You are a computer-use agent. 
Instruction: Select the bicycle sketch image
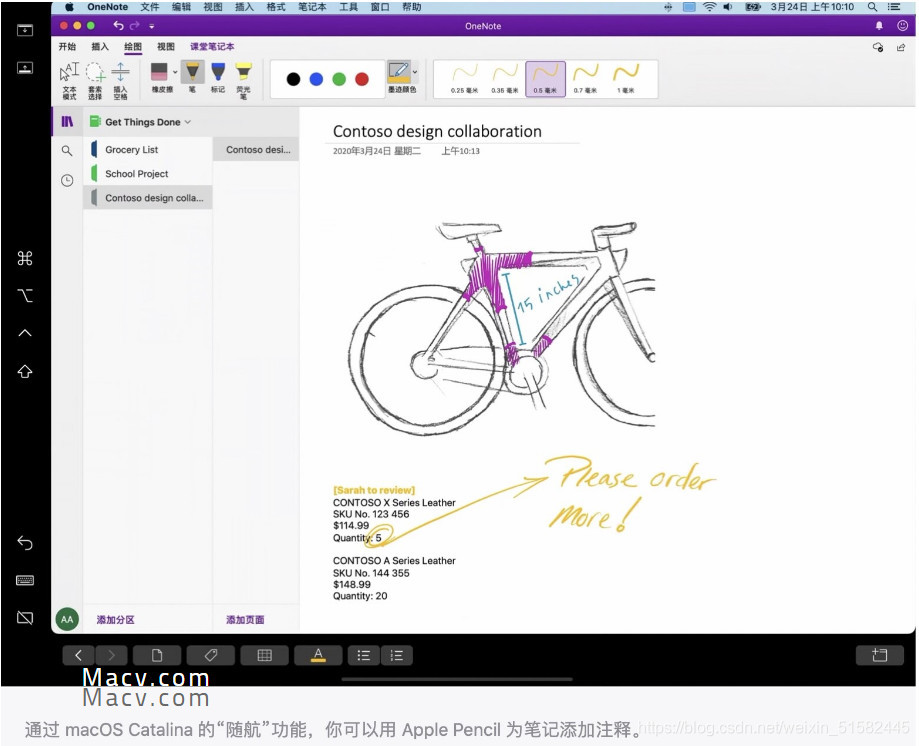(x=502, y=328)
